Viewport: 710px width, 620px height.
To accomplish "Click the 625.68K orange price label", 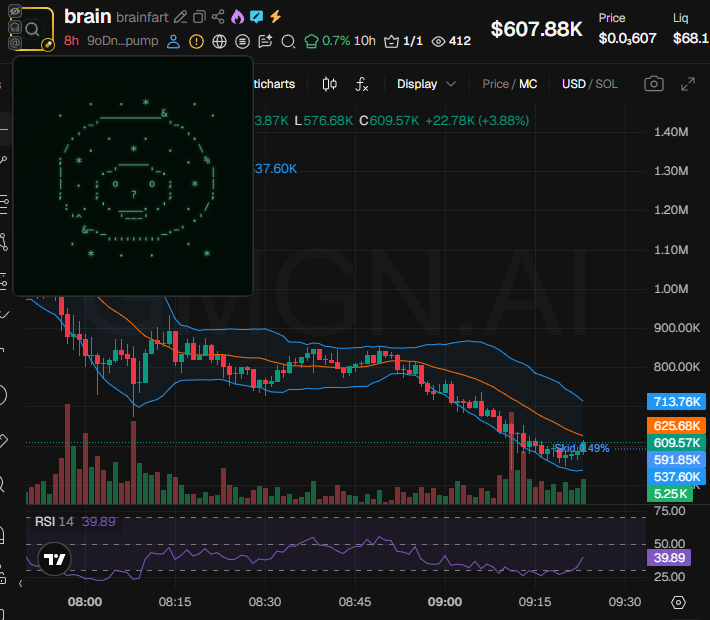I will tap(676, 426).
